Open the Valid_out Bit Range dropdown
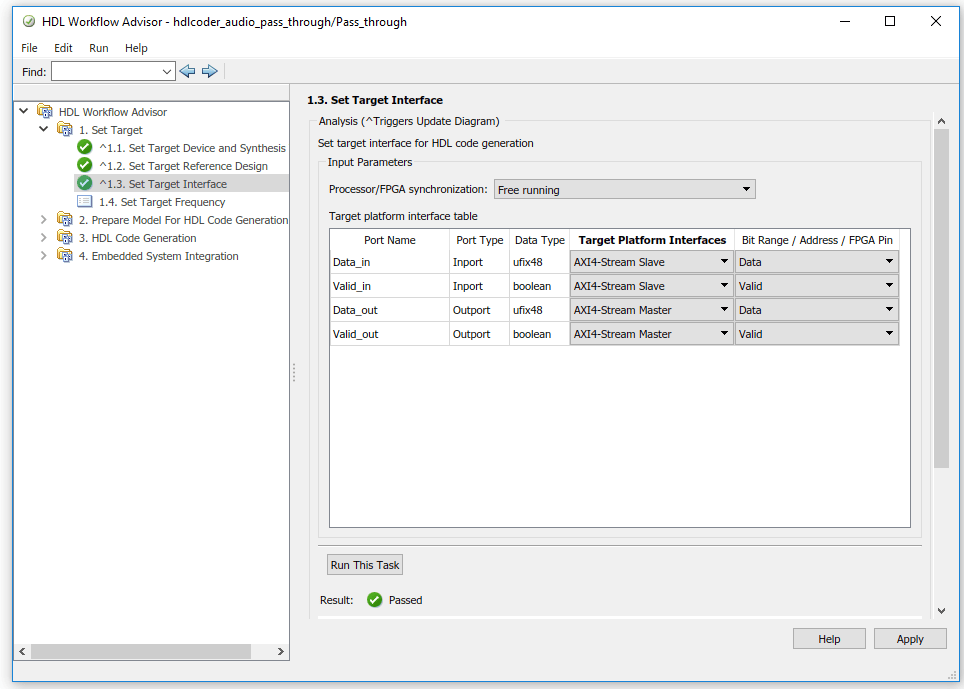The width and height of the screenshot is (964, 689). [816, 334]
